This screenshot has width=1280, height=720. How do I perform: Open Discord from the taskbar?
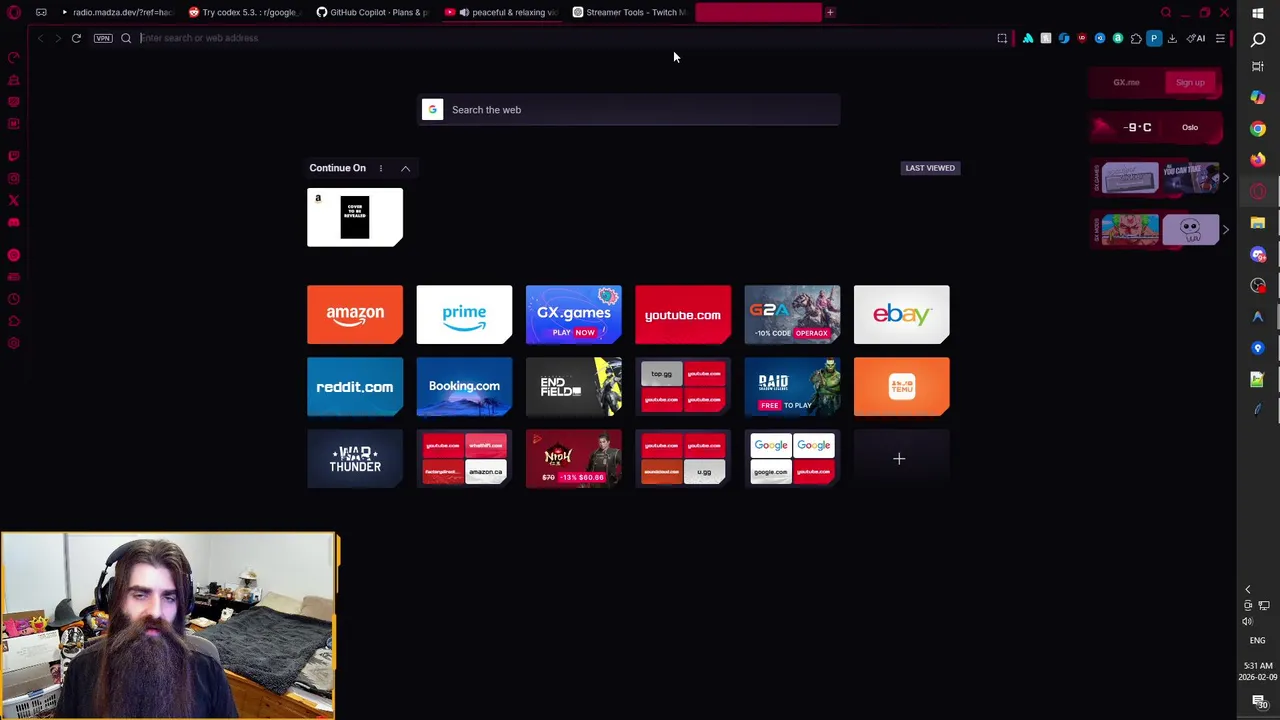pyautogui.click(x=1258, y=254)
